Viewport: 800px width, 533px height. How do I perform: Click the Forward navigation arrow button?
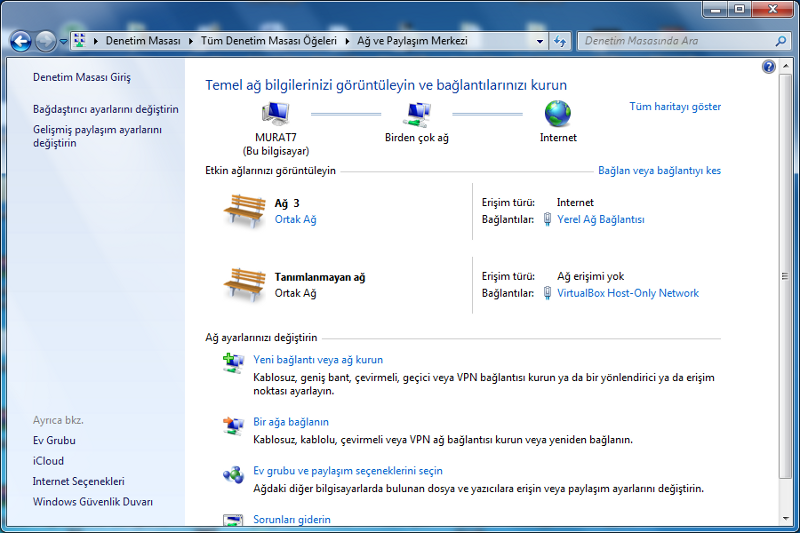[45, 41]
